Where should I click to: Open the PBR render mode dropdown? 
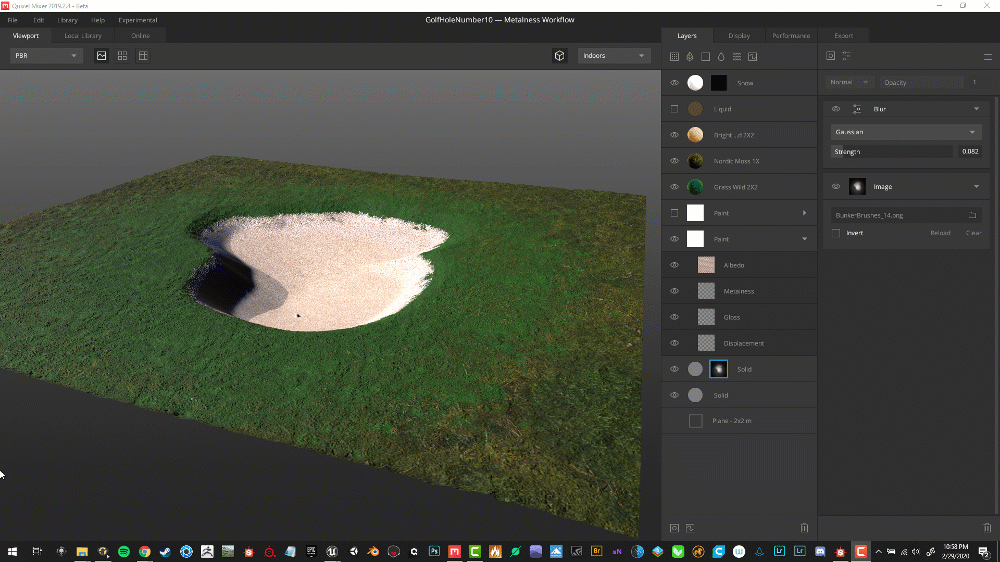46,56
